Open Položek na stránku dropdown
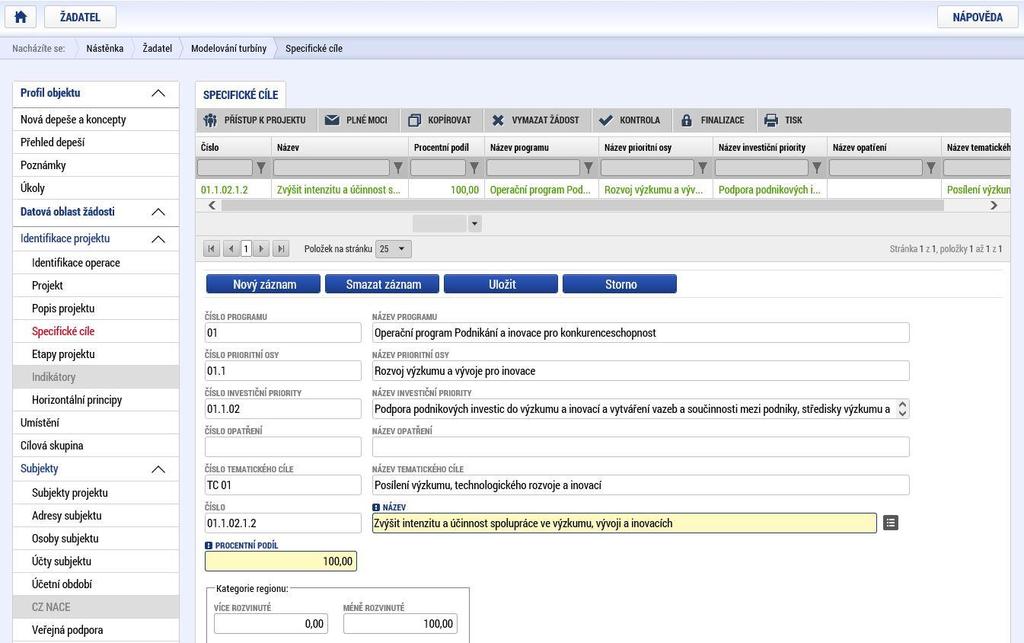Image resolution: width=1024 pixels, height=643 pixels. tap(394, 249)
